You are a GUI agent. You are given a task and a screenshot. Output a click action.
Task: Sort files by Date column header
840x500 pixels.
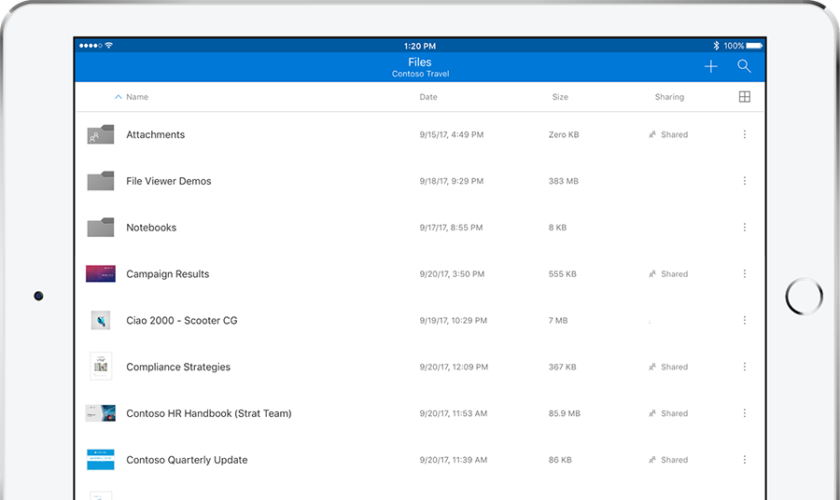point(428,97)
